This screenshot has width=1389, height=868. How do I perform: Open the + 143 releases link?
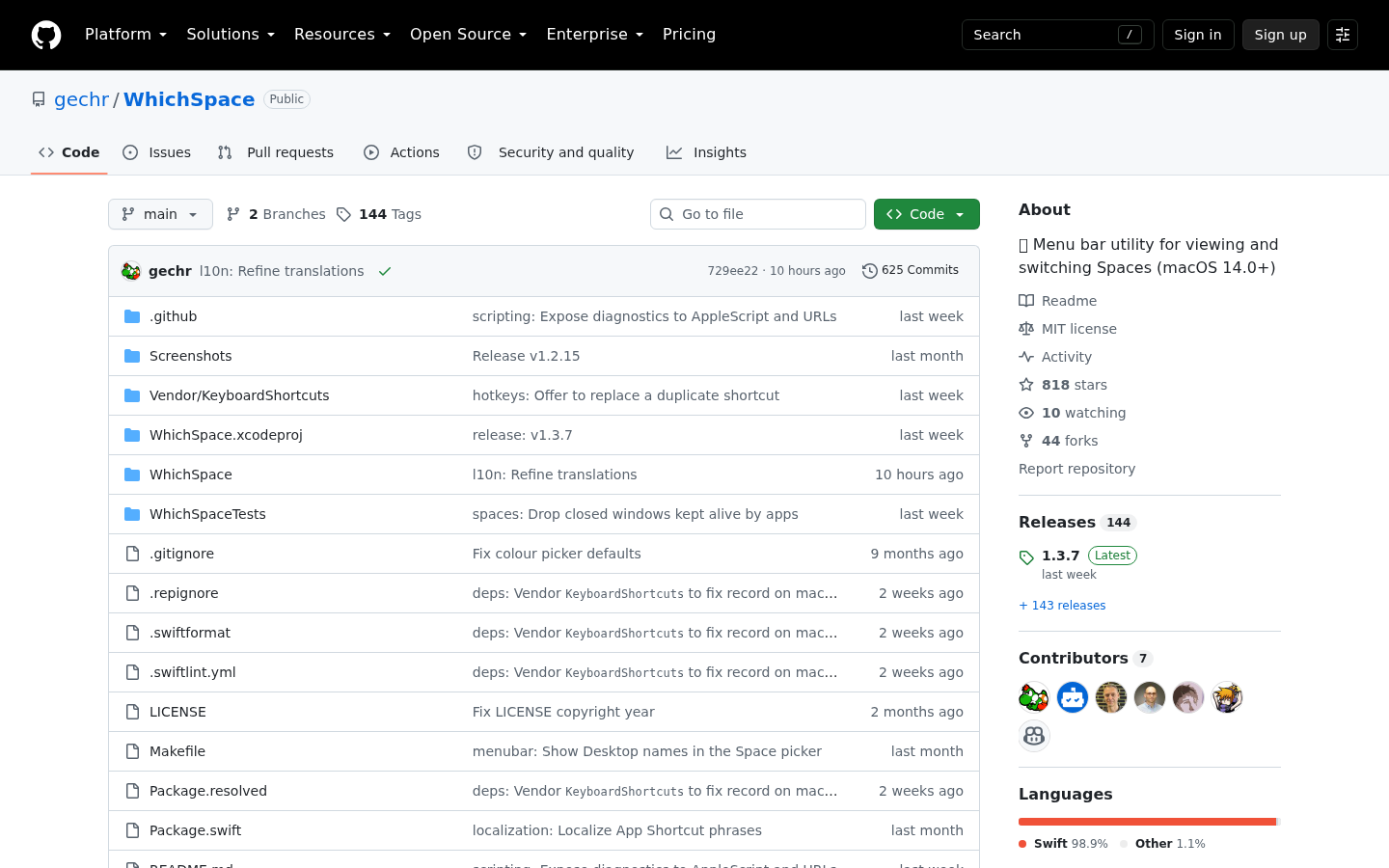1062,606
